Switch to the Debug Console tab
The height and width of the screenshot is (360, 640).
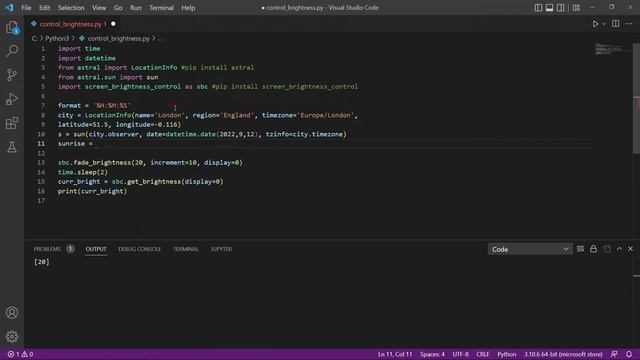pyautogui.click(x=140, y=249)
